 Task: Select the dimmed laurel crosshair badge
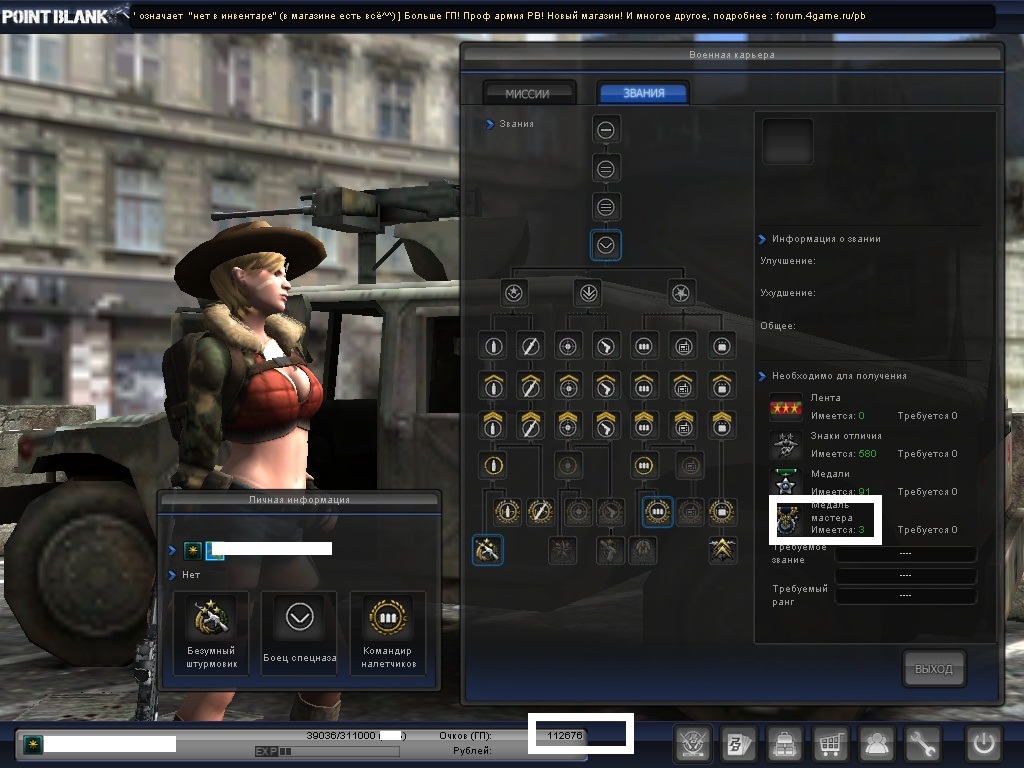pyautogui.click(x=578, y=512)
